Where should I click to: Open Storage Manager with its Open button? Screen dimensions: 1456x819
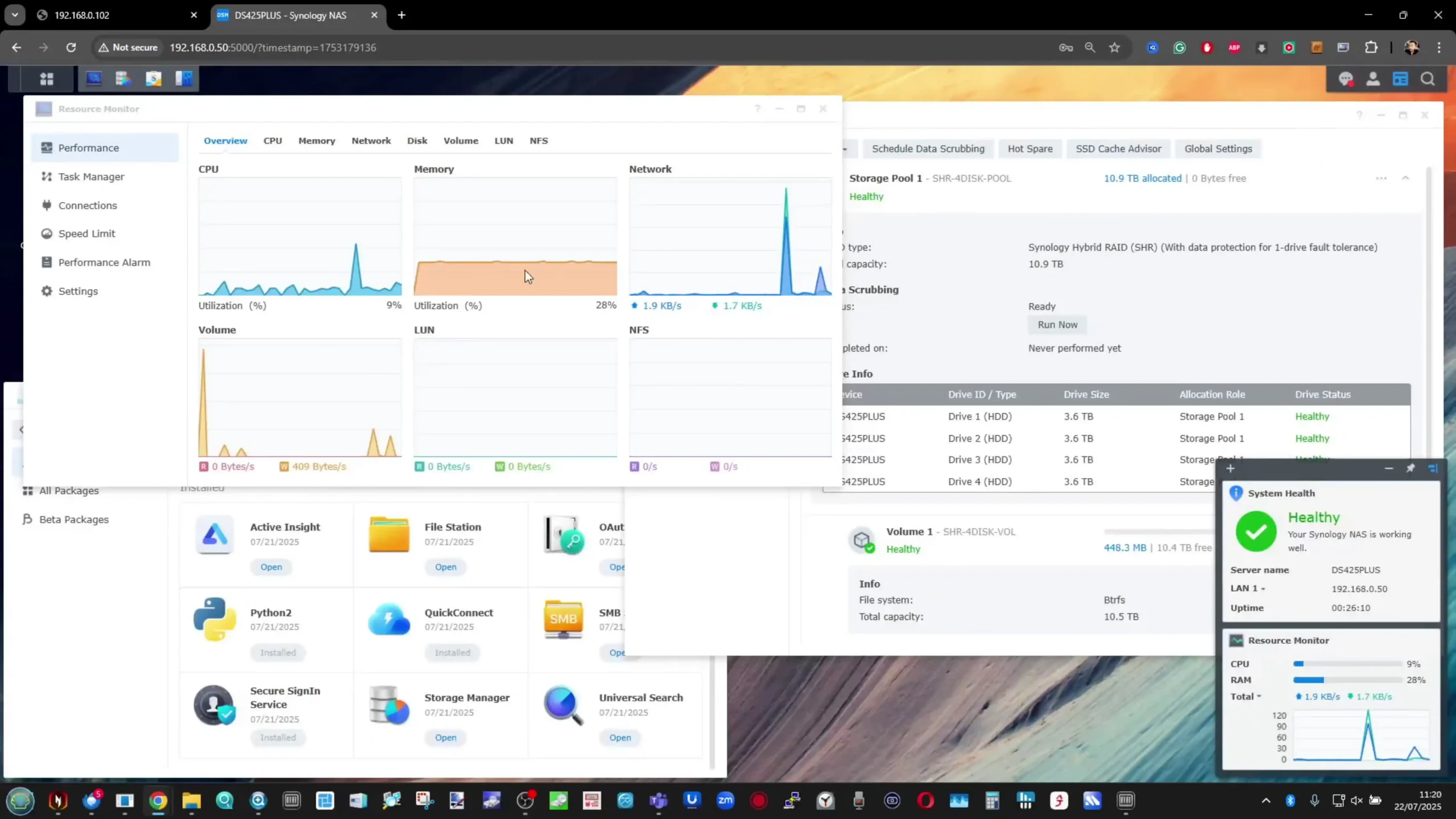click(446, 738)
